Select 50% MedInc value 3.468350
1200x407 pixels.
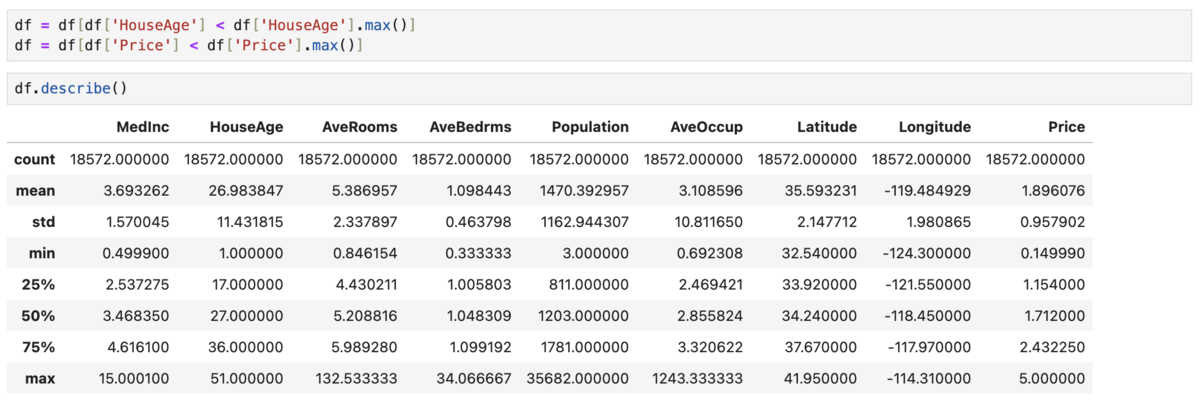[x=136, y=318]
